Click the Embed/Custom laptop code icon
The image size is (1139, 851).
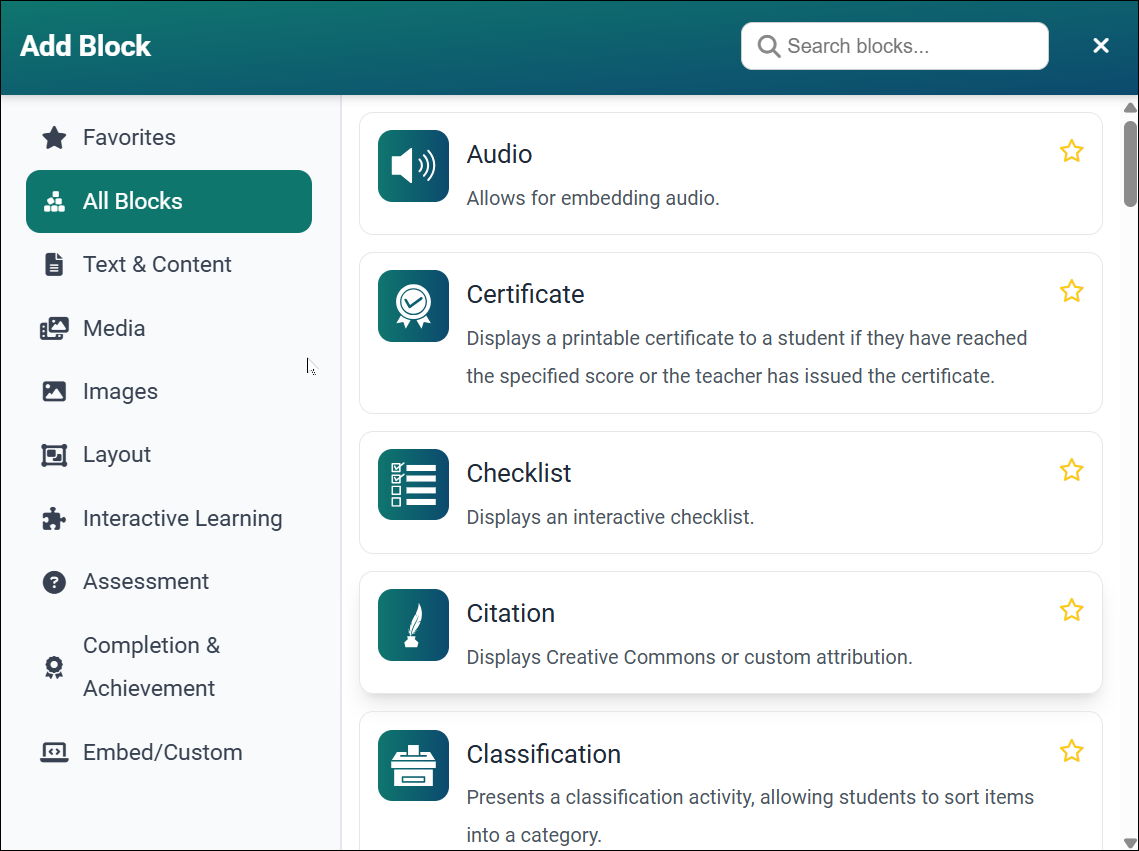pyautogui.click(x=54, y=752)
